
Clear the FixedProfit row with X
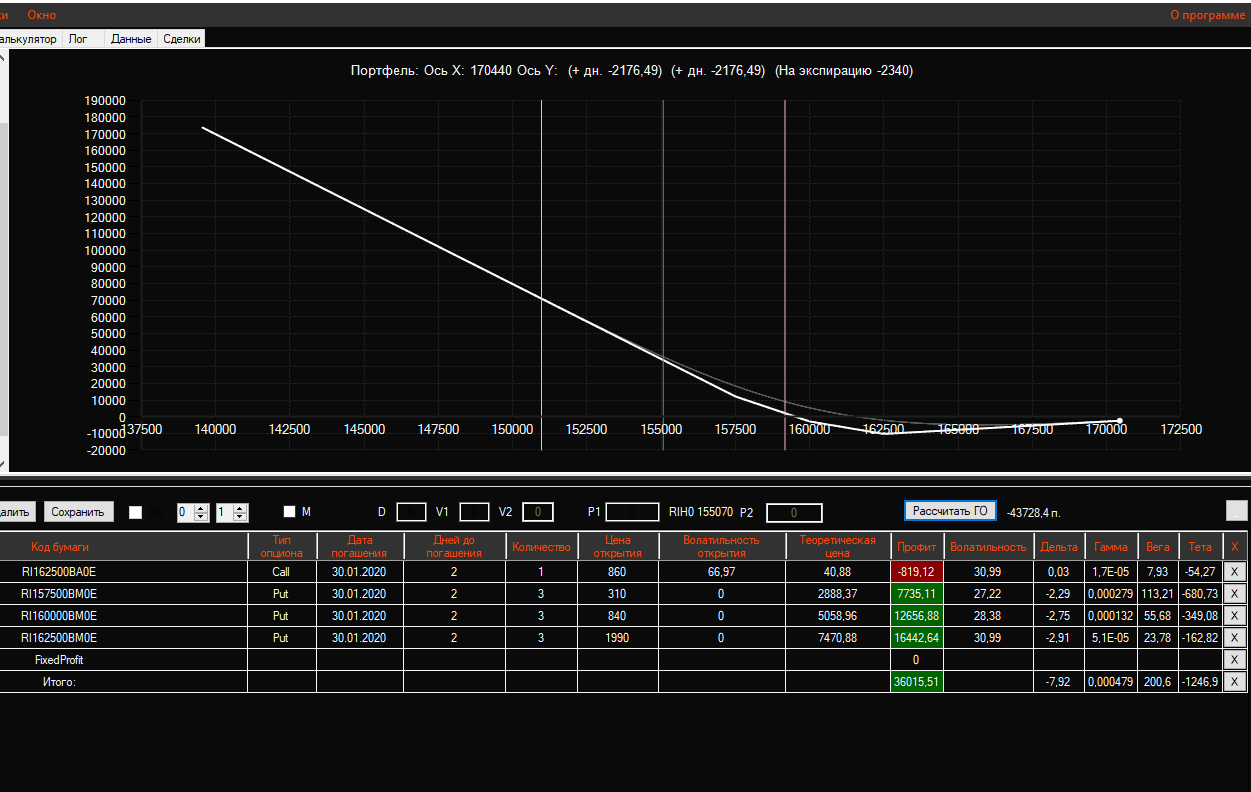pyautogui.click(x=1235, y=660)
